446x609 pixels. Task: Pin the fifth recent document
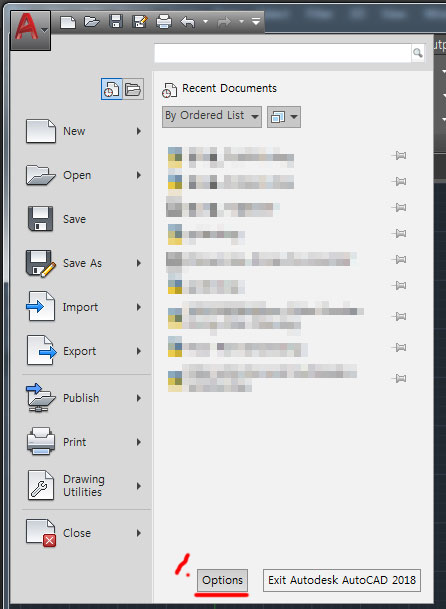tap(399, 259)
